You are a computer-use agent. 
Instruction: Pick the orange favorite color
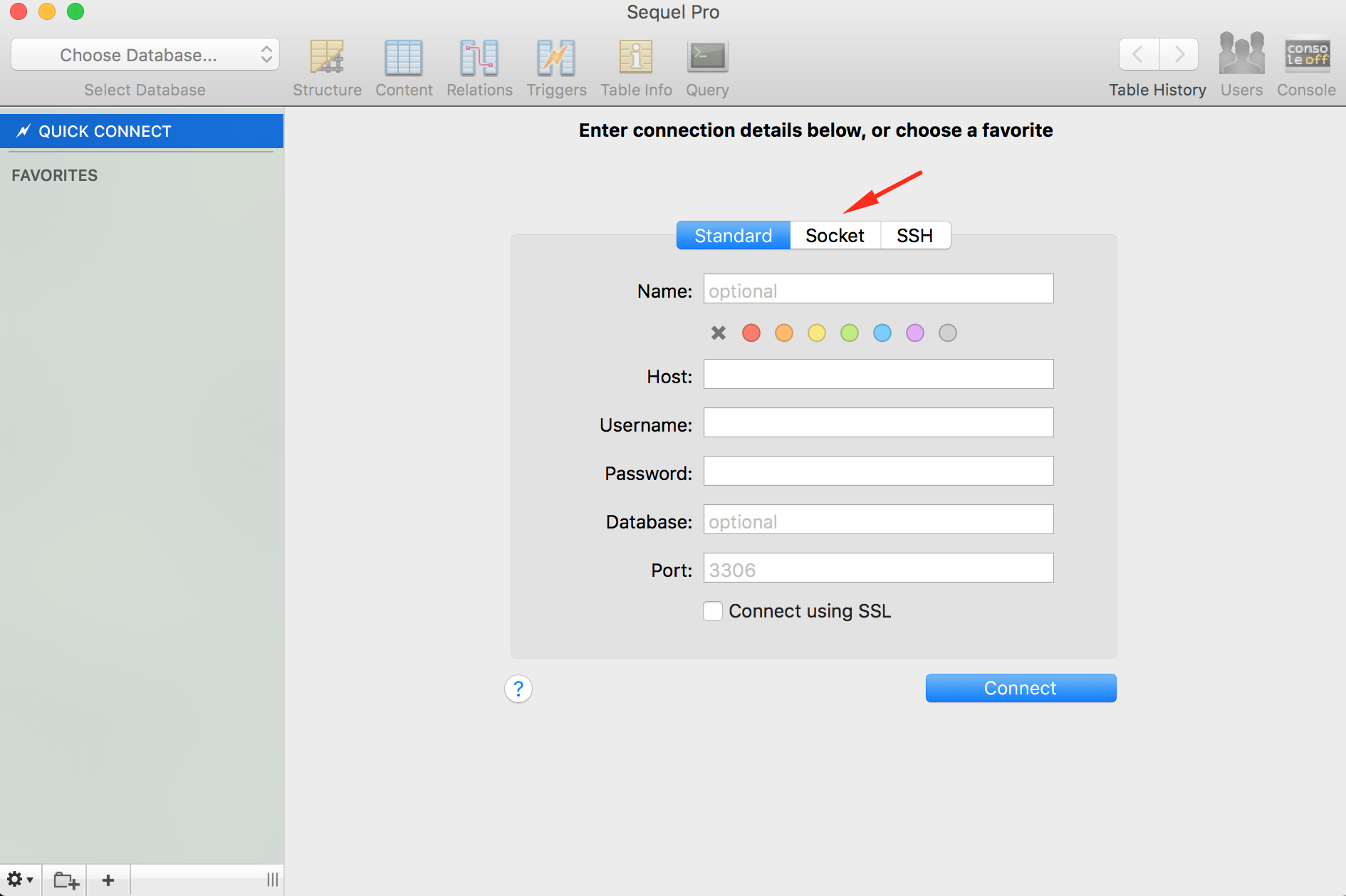coord(784,333)
